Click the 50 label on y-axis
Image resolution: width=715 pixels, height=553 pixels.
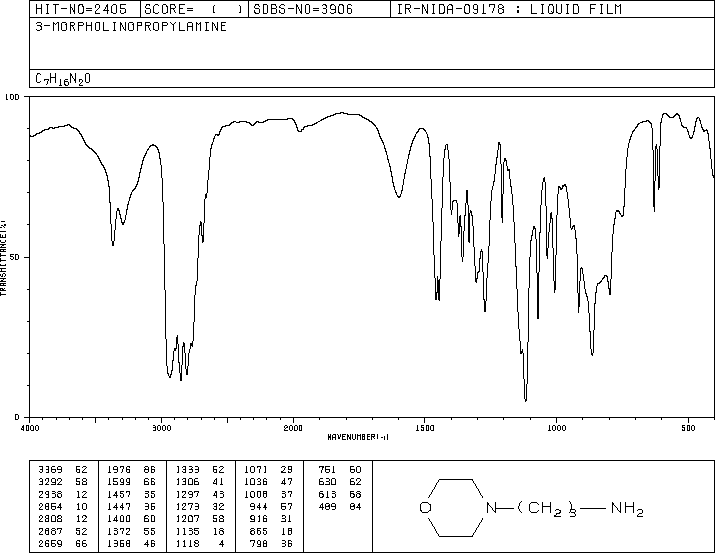[15, 257]
